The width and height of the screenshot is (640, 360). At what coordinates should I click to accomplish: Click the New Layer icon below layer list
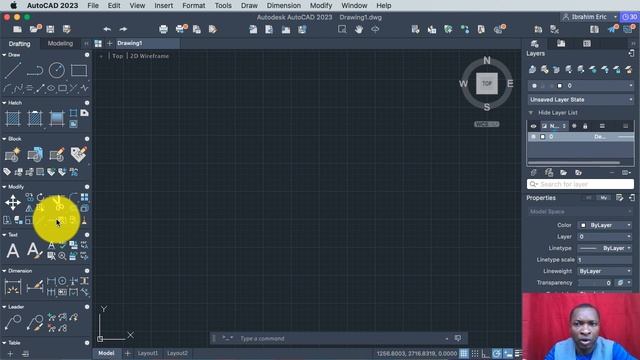tap(533, 173)
